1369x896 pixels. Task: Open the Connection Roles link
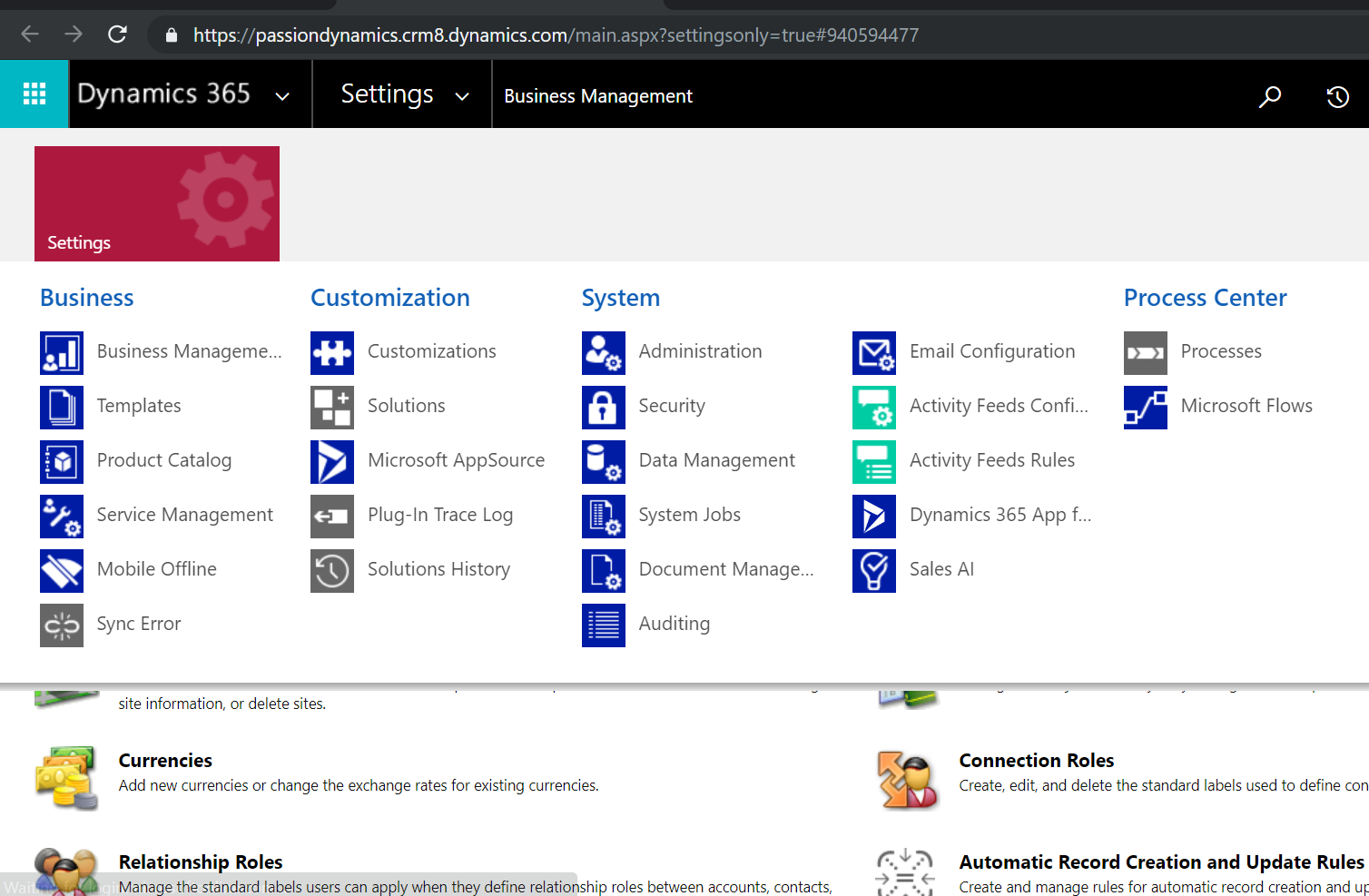point(1036,761)
